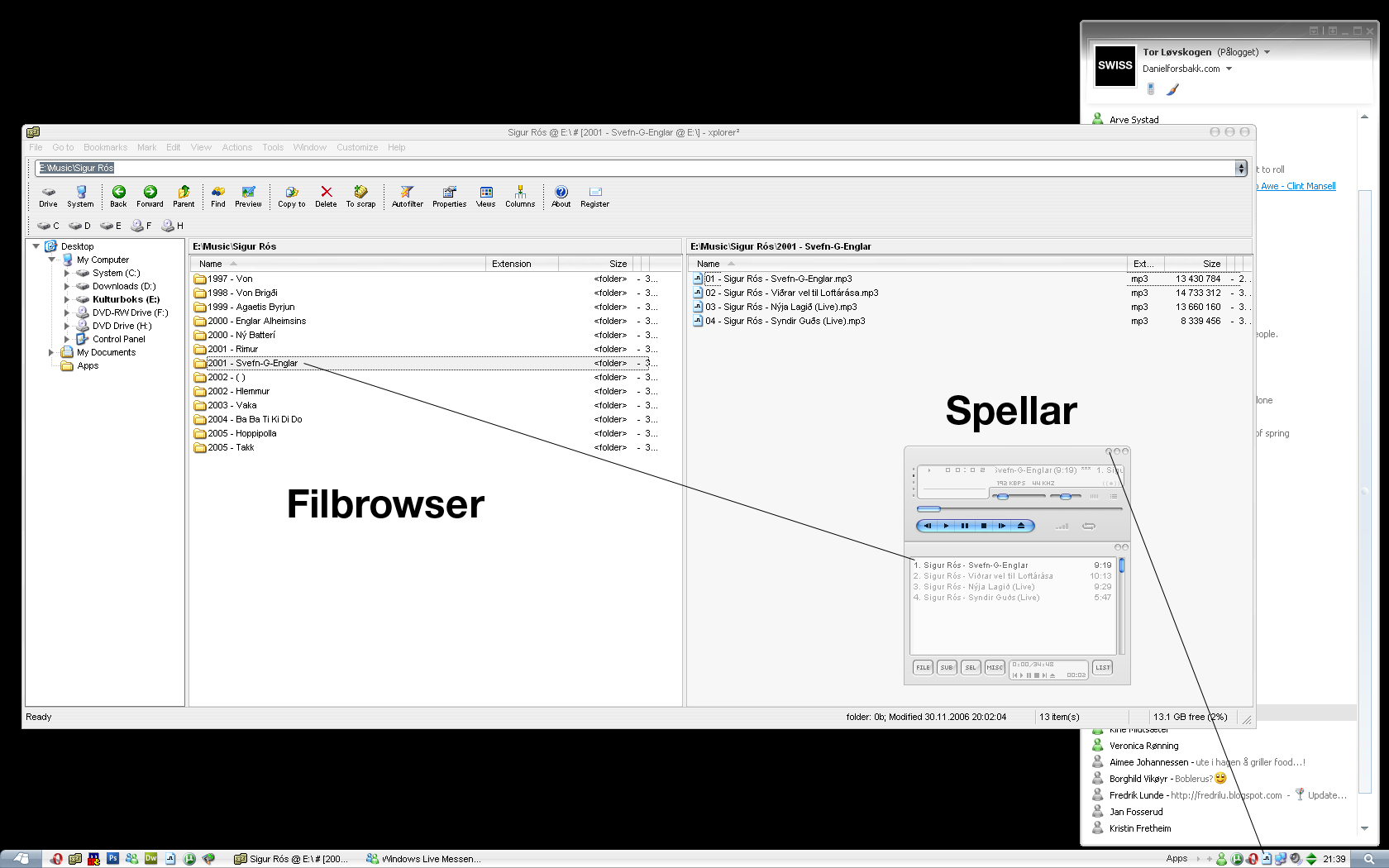Click the MISC button in the playlist
1389x868 pixels.
tap(995, 667)
